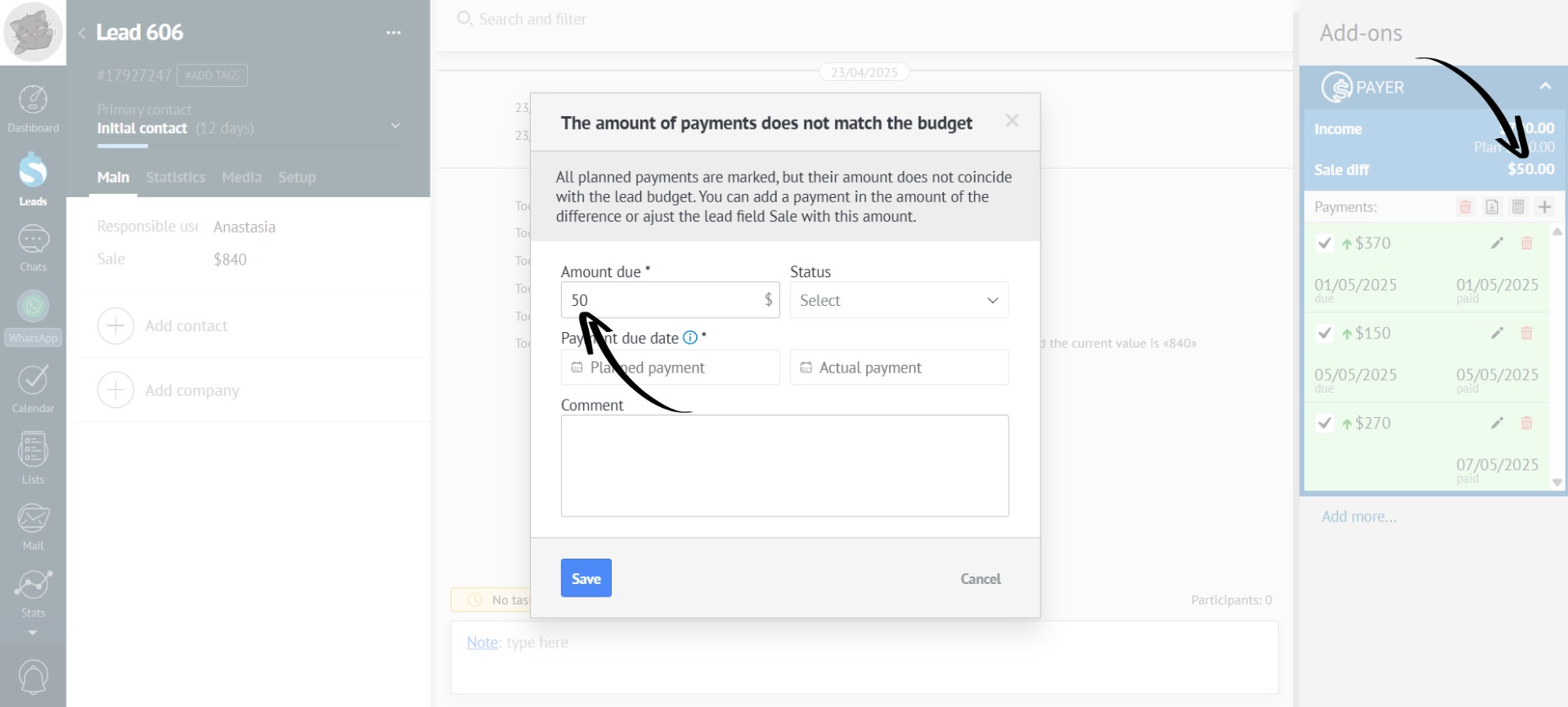Toggle the $270 payment checkbox
Image resolution: width=1568 pixels, height=707 pixels.
(x=1325, y=424)
